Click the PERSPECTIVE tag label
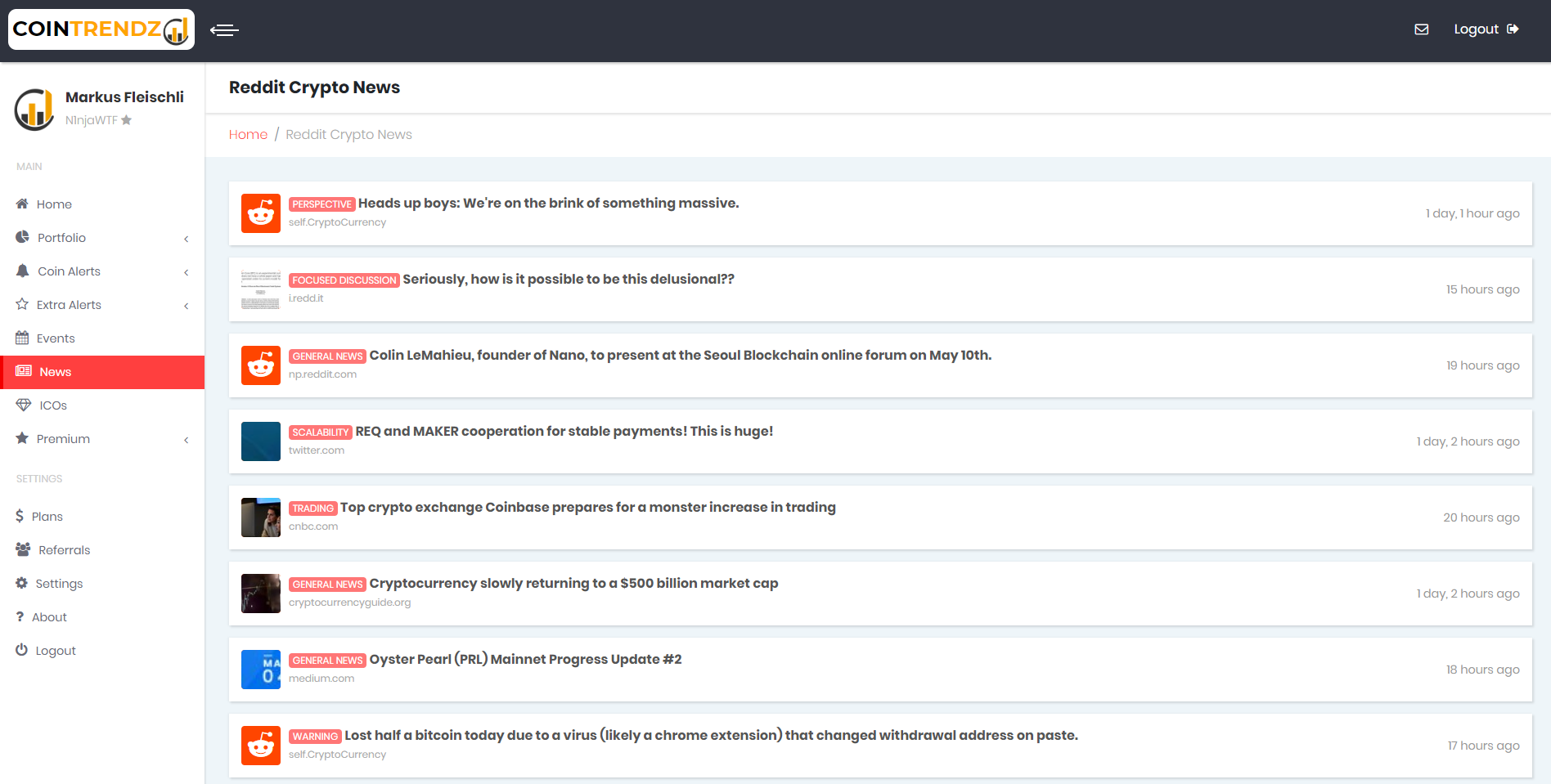This screenshot has height=784, width=1551. tap(321, 204)
